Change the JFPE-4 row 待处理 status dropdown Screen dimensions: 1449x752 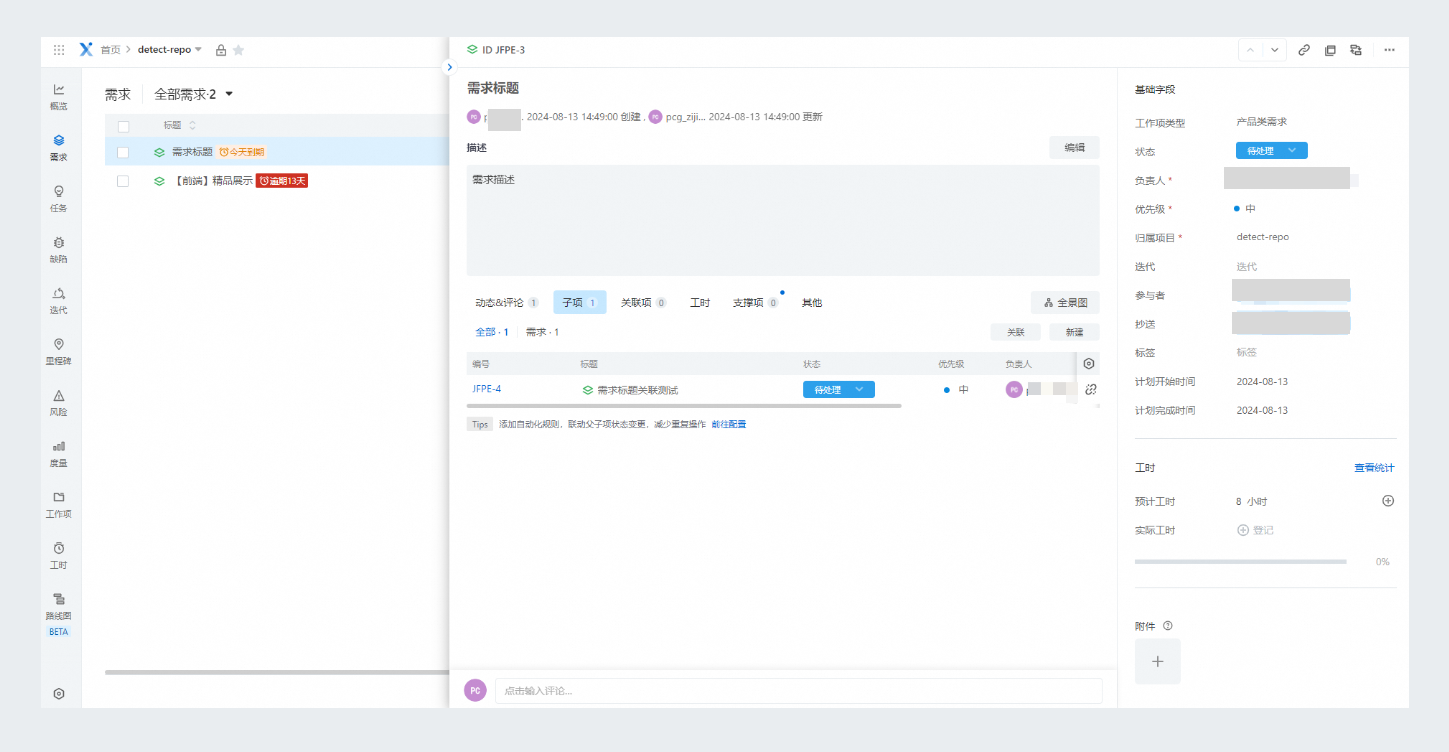(839, 390)
